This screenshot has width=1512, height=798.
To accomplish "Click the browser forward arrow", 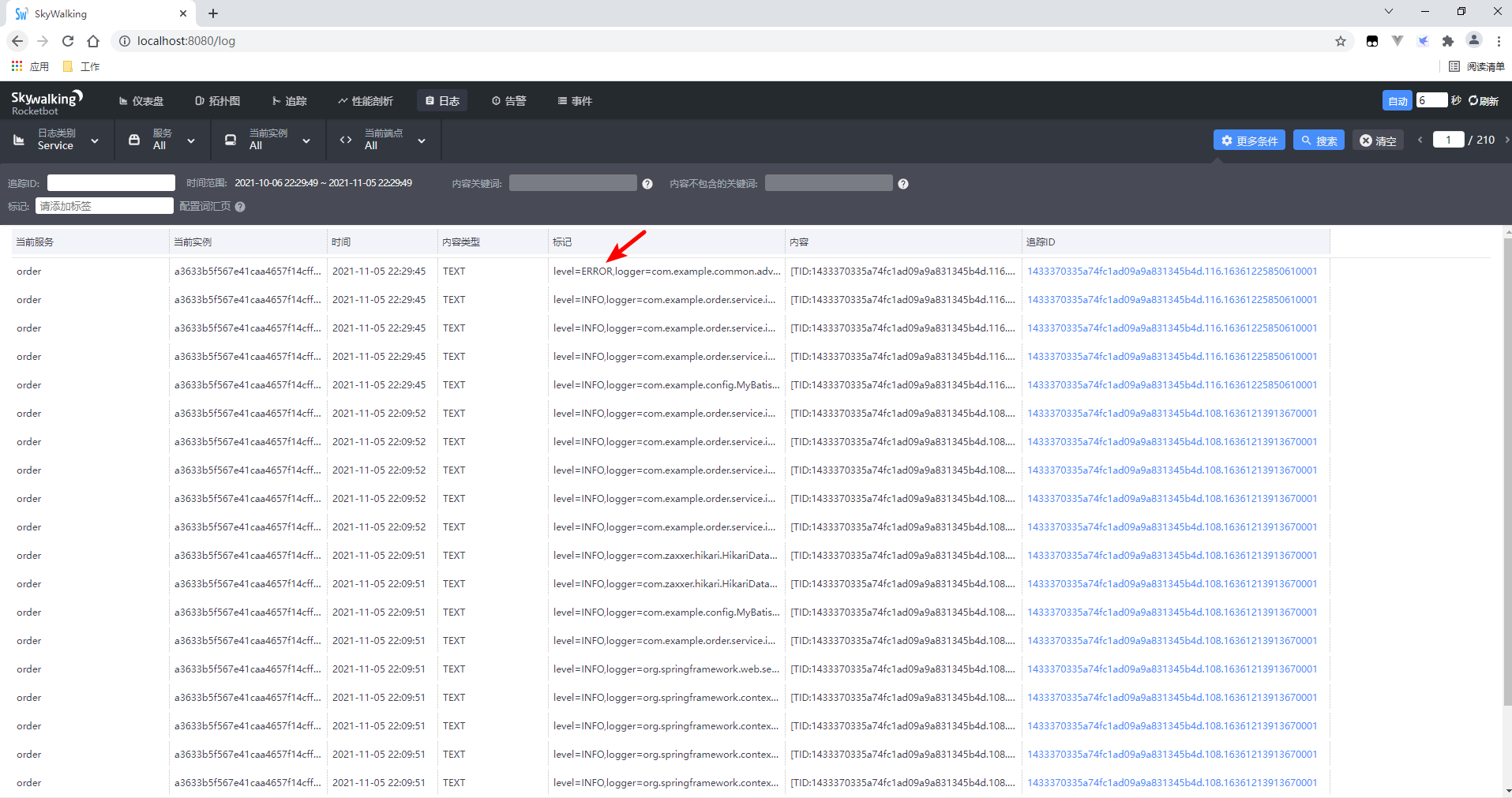I will [x=43, y=41].
